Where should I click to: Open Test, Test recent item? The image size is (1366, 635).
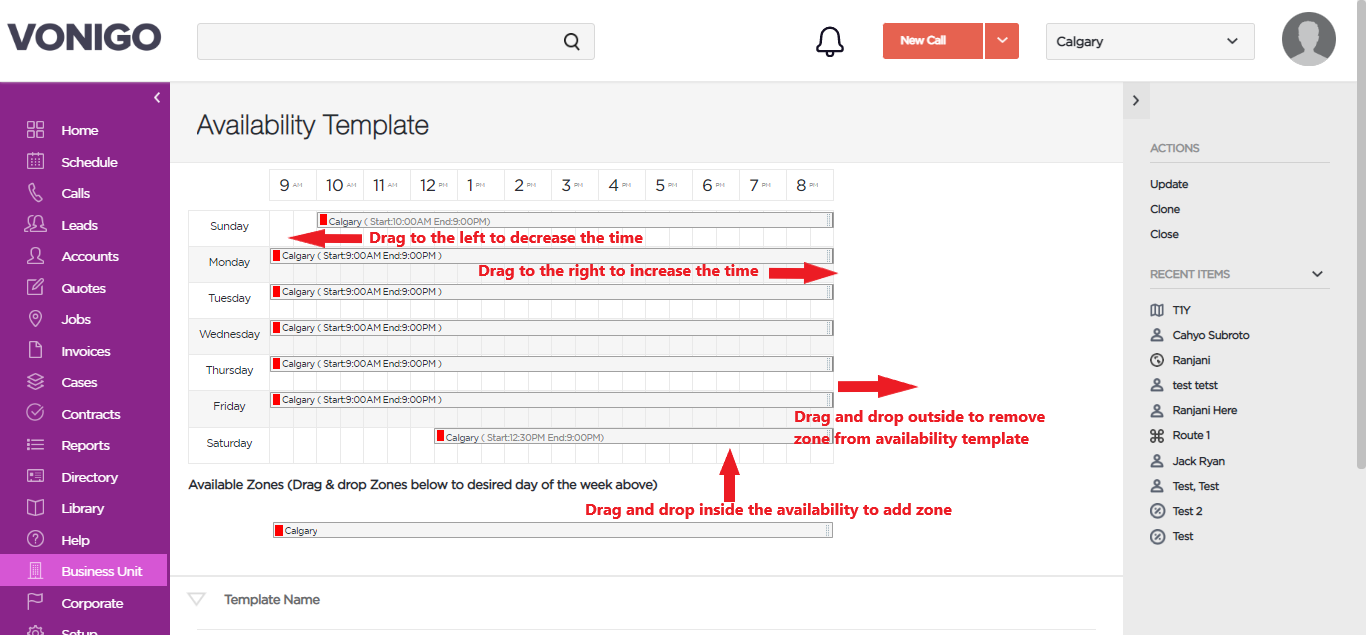pyautogui.click(x=1196, y=486)
